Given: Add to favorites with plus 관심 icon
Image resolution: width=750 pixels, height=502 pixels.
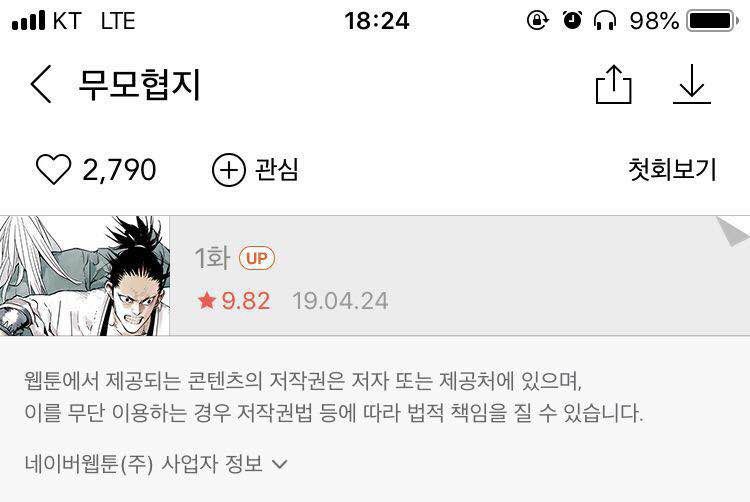Looking at the screenshot, I should [229, 169].
